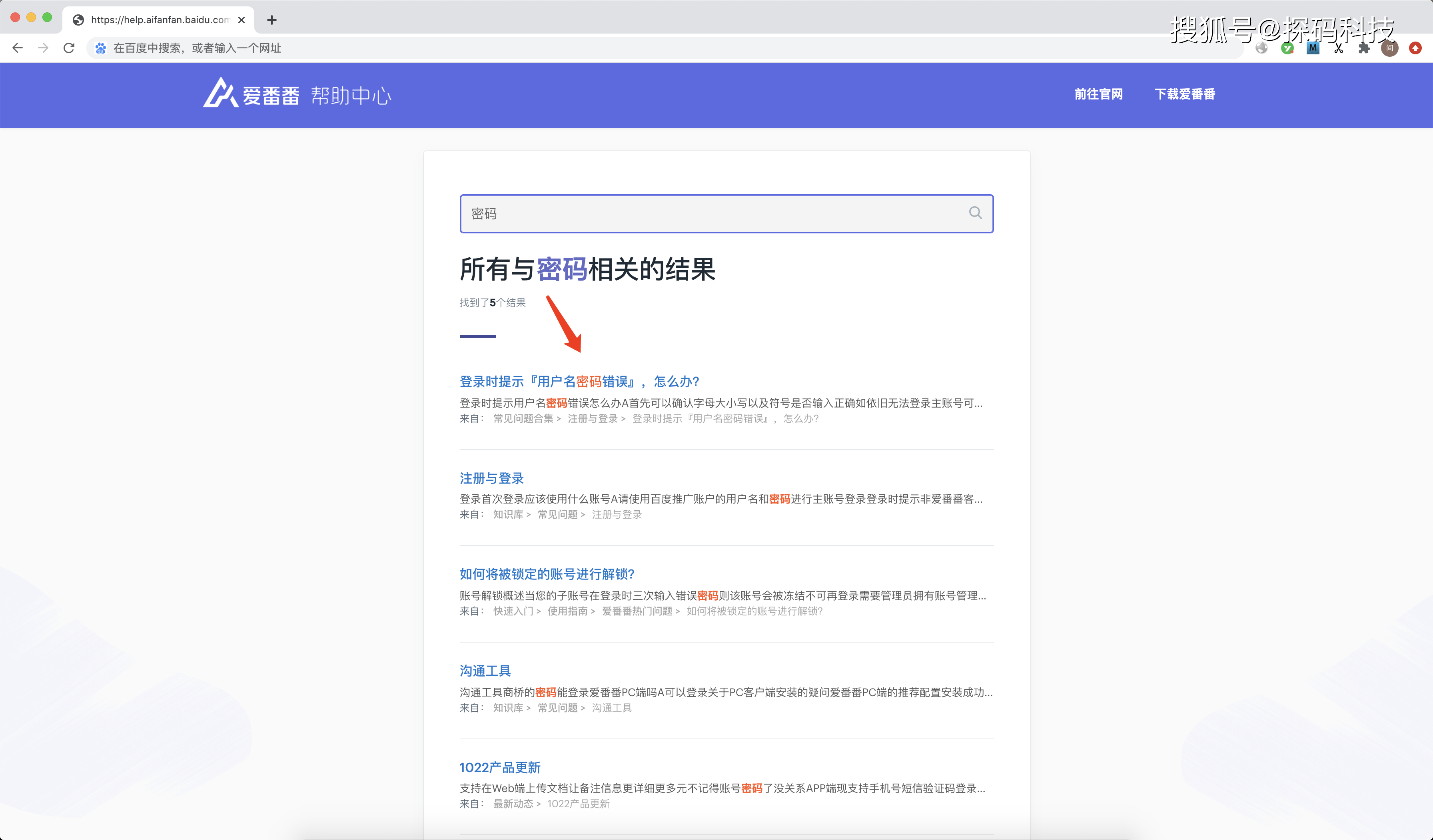The image size is (1433, 840).
Task: Click breadcrumb 知识库 under 注册与登录 result
Action: [x=508, y=515]
